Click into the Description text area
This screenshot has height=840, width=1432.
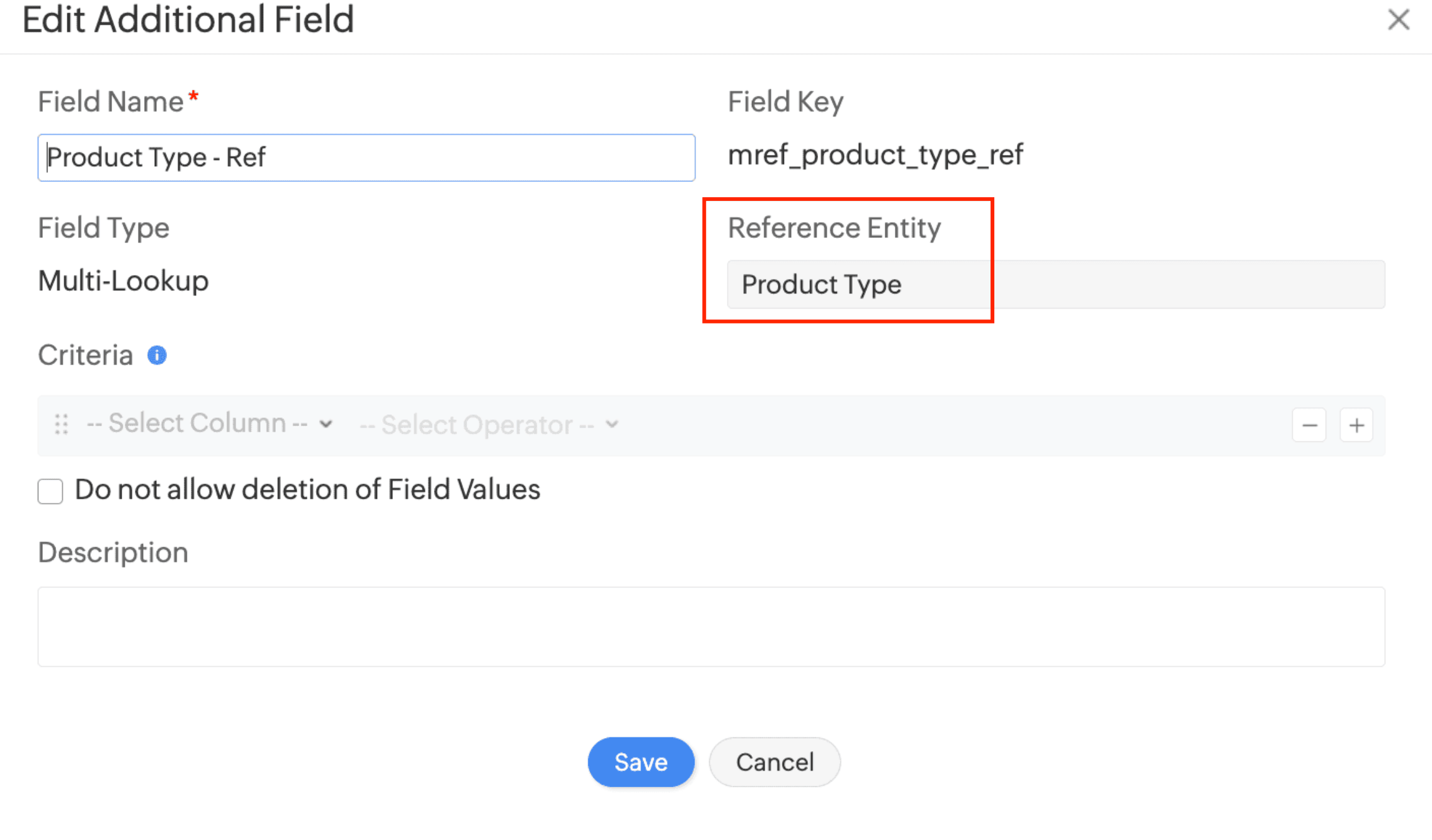(x=711, y=627)
